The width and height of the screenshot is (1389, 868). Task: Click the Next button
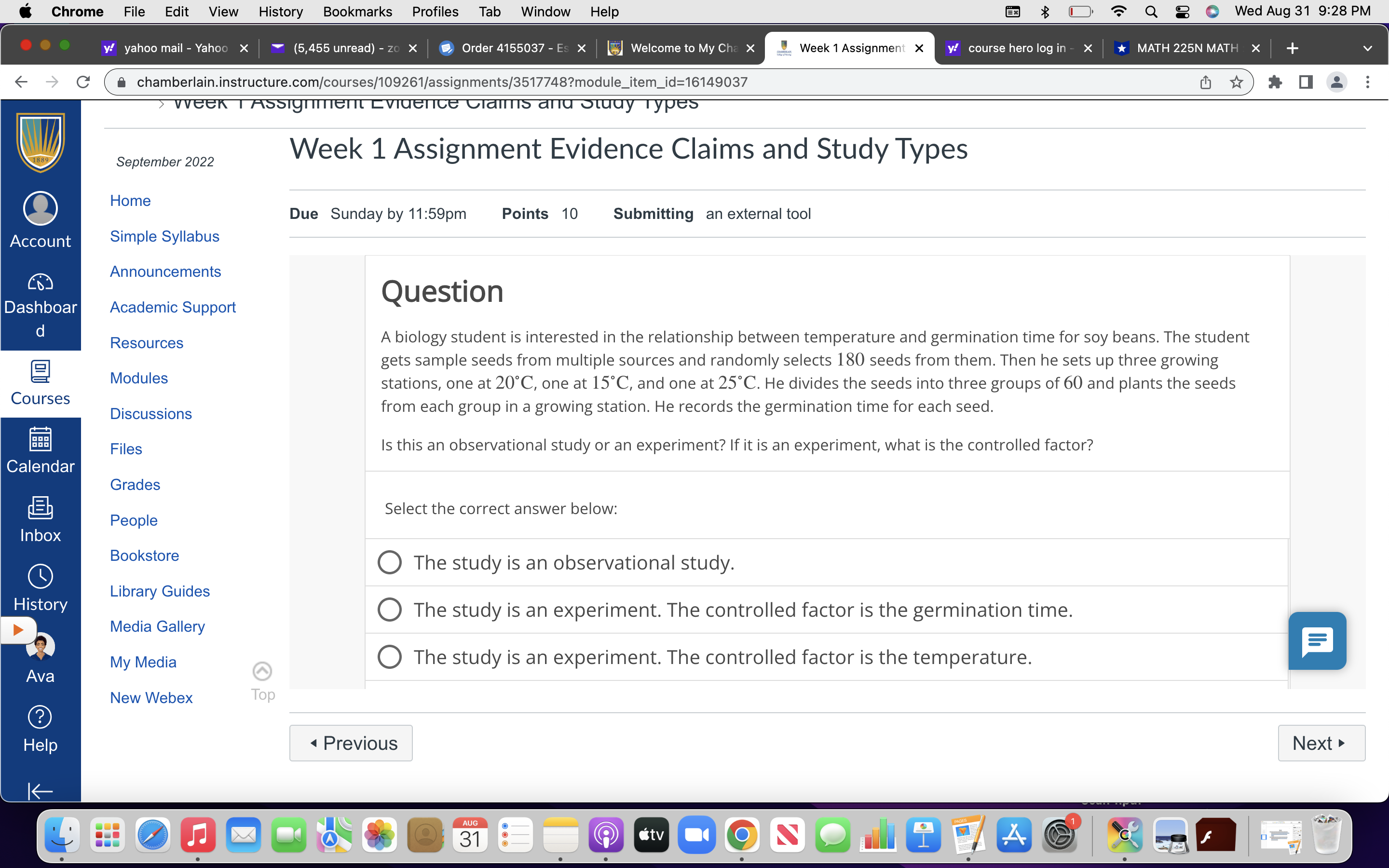click(x=1321, y=743)
